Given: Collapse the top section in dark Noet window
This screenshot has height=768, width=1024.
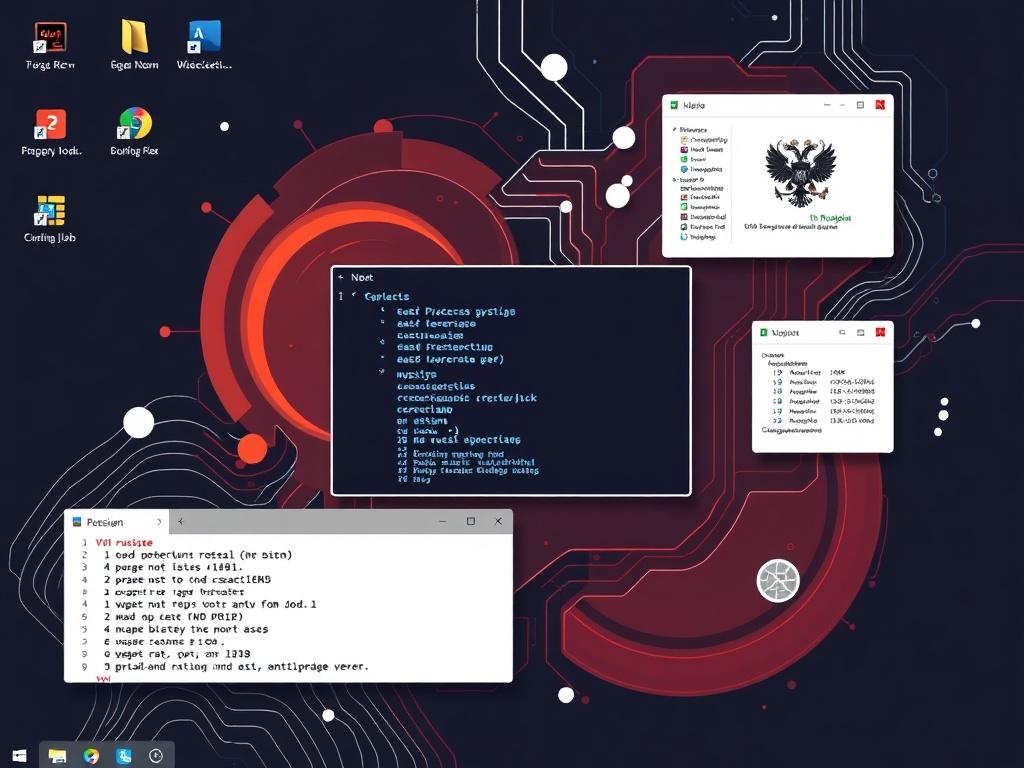Looking at the screenshot, I should [353, 296].
